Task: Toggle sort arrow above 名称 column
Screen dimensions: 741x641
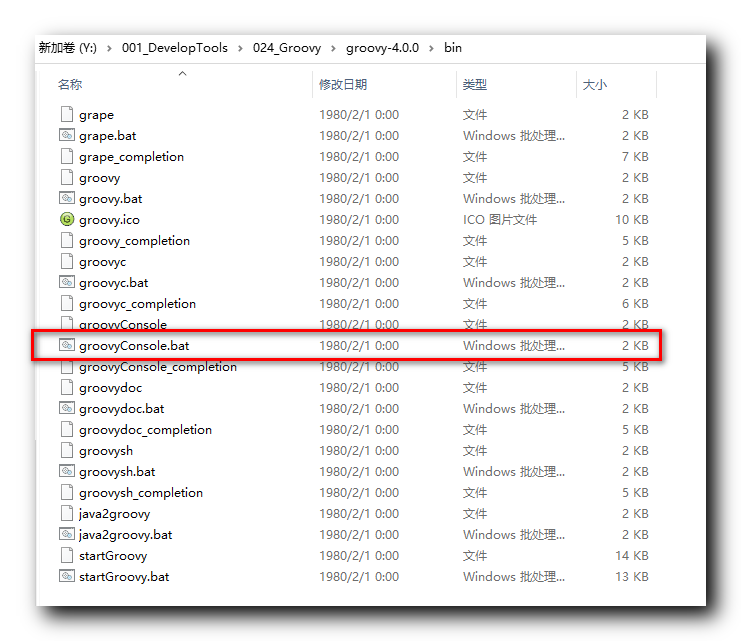Action: coord(182,73)
